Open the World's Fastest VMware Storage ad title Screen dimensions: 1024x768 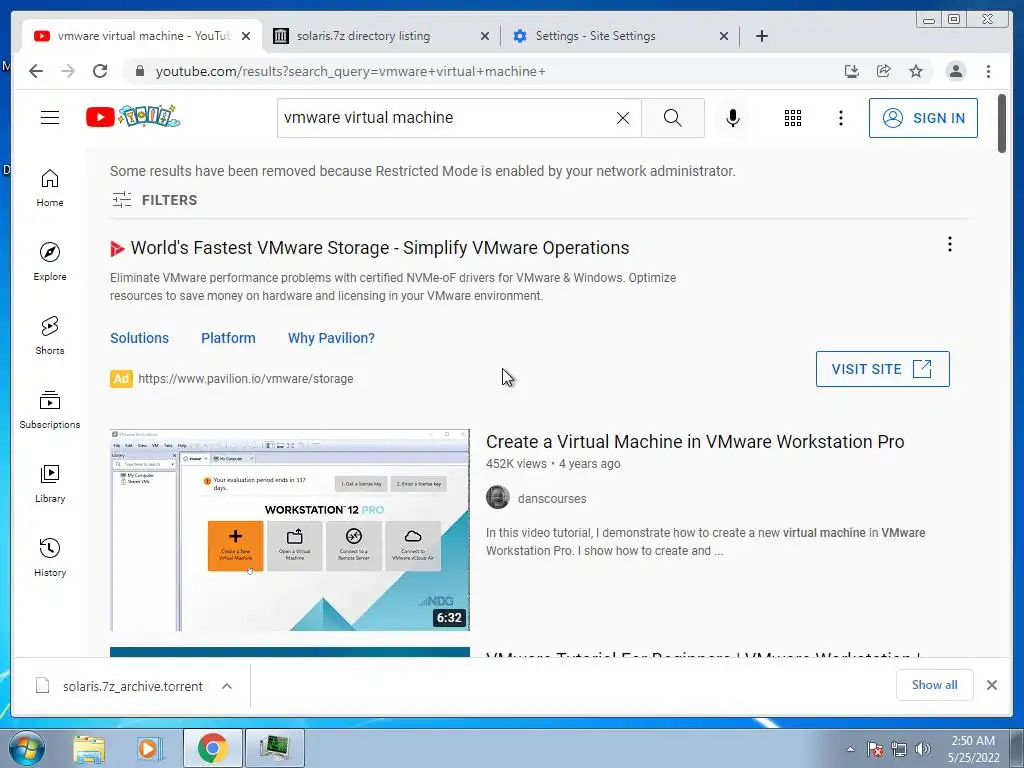pyautogui.click(x=379, y=248)
